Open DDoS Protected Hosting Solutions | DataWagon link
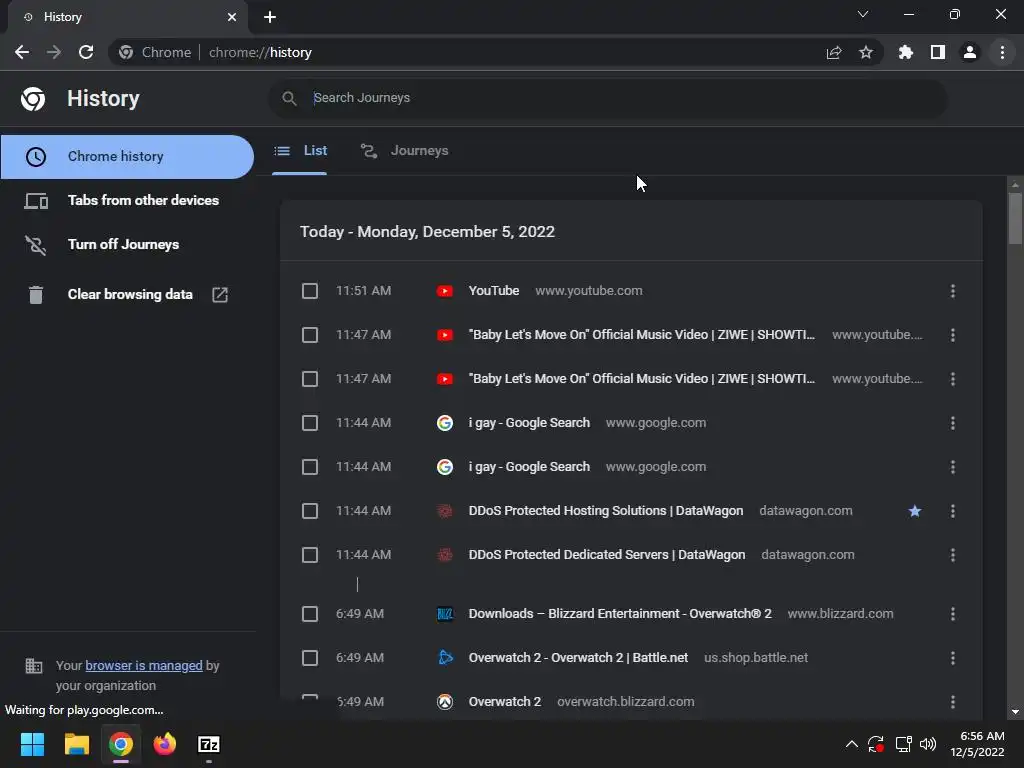The width and height of the screenshot is (1024, 768). (x=605, y=511)
